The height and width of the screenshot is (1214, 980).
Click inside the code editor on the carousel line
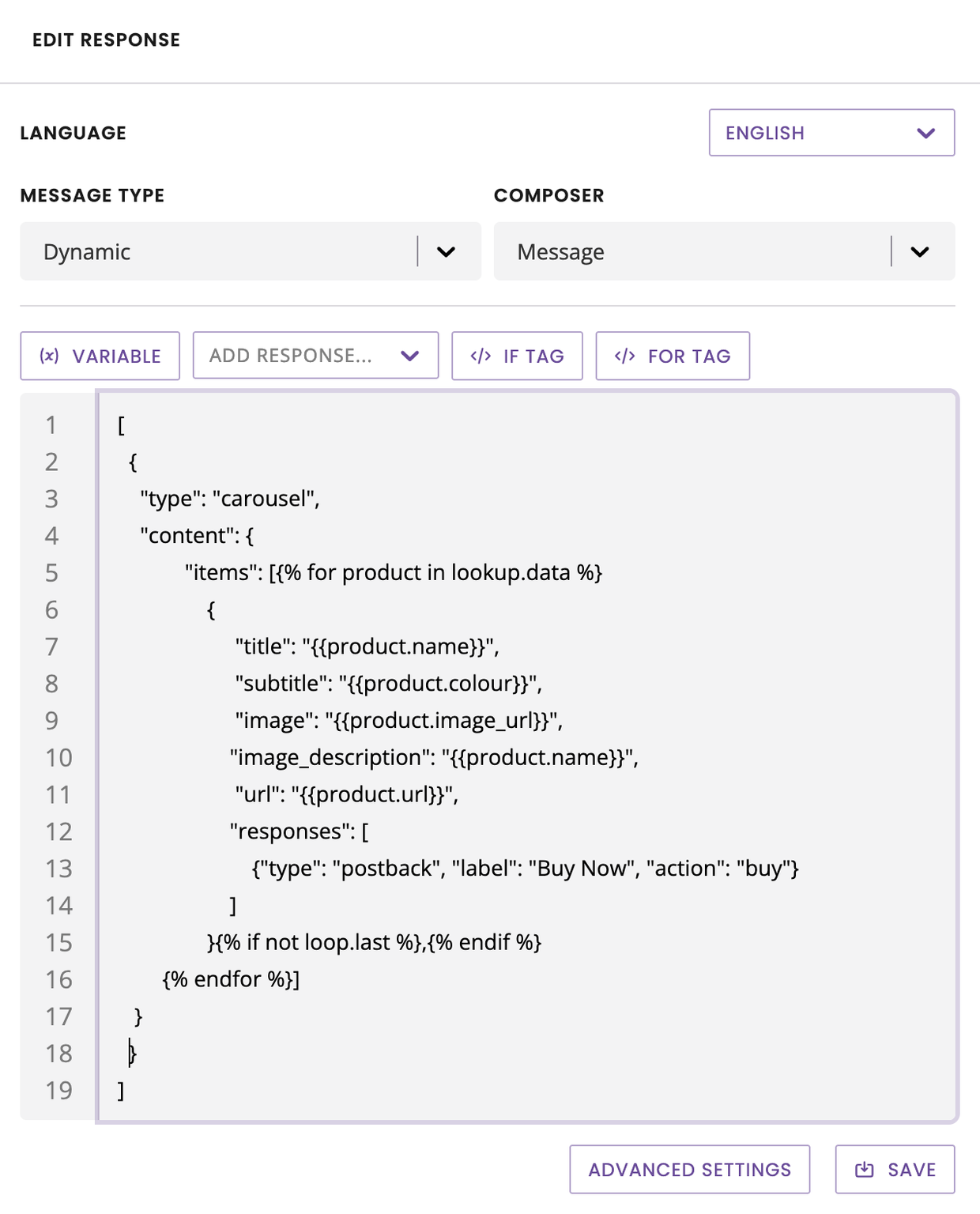click(229, 499)
